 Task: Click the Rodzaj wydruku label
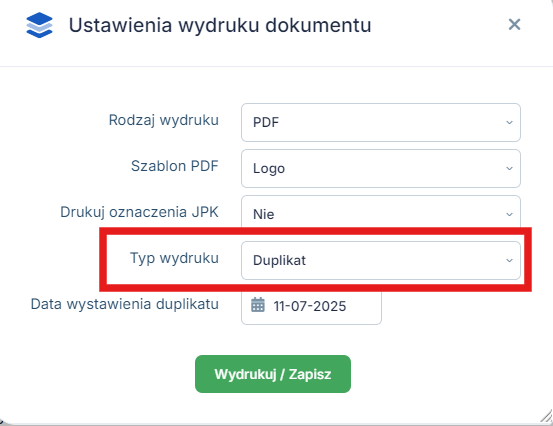164,120
